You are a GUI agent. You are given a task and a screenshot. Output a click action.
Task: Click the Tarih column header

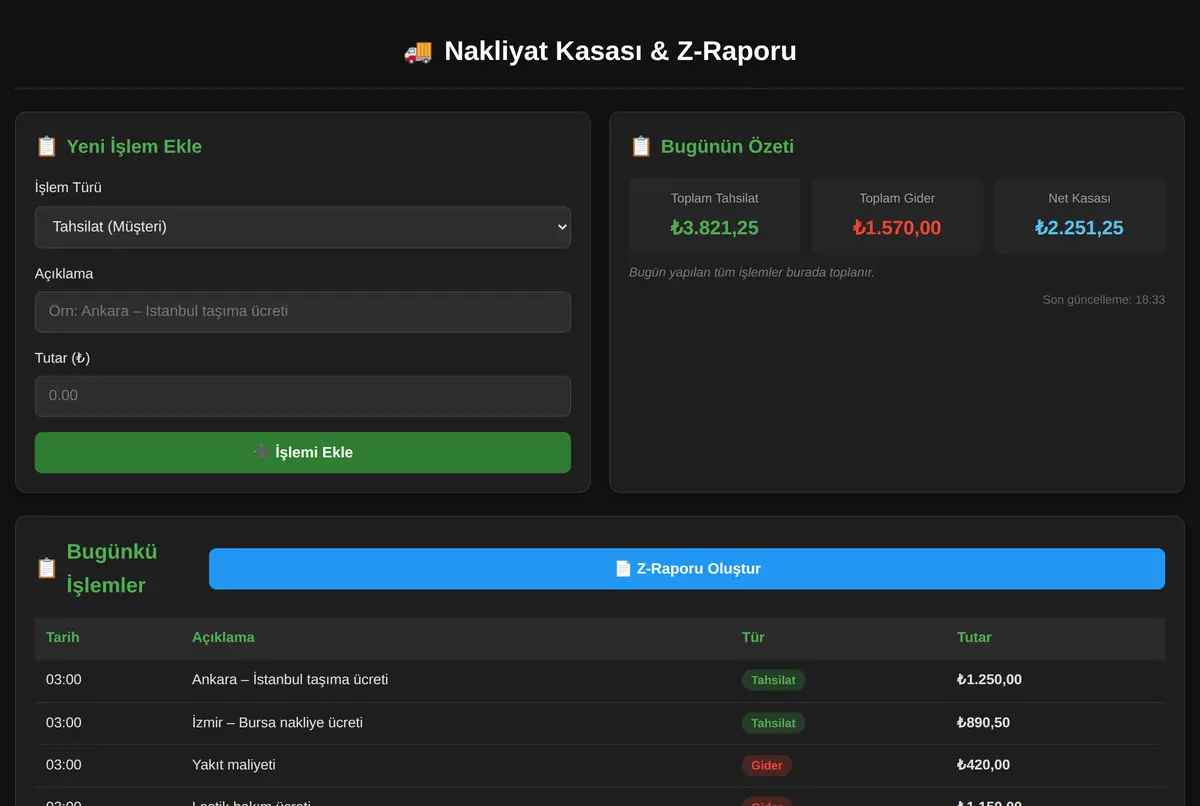(63, 637)
